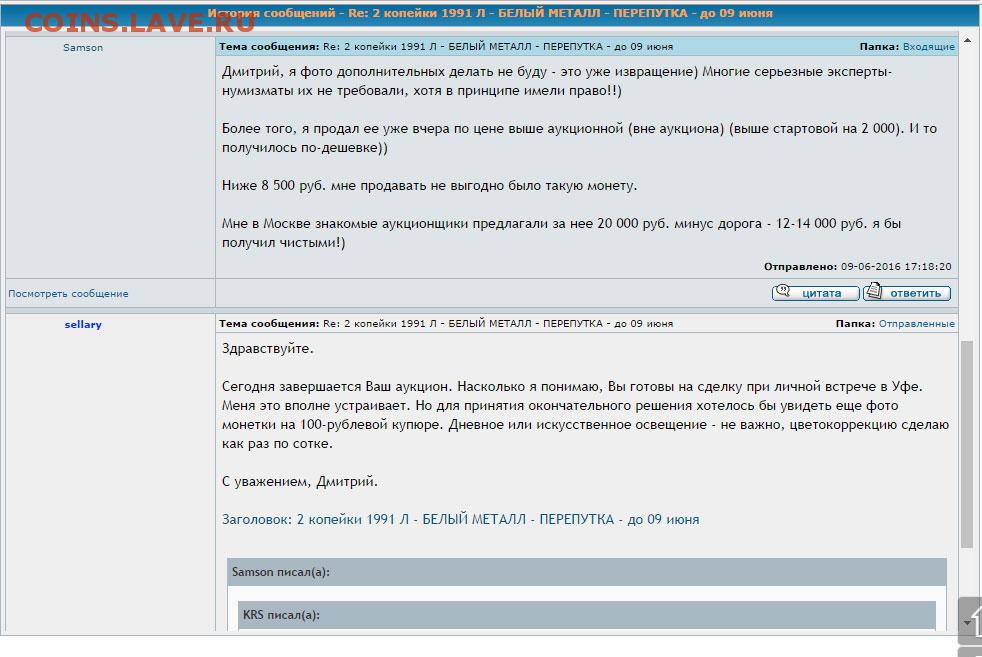
Task: Open the Входящие folder link
Action: click(x=928, y=46)
